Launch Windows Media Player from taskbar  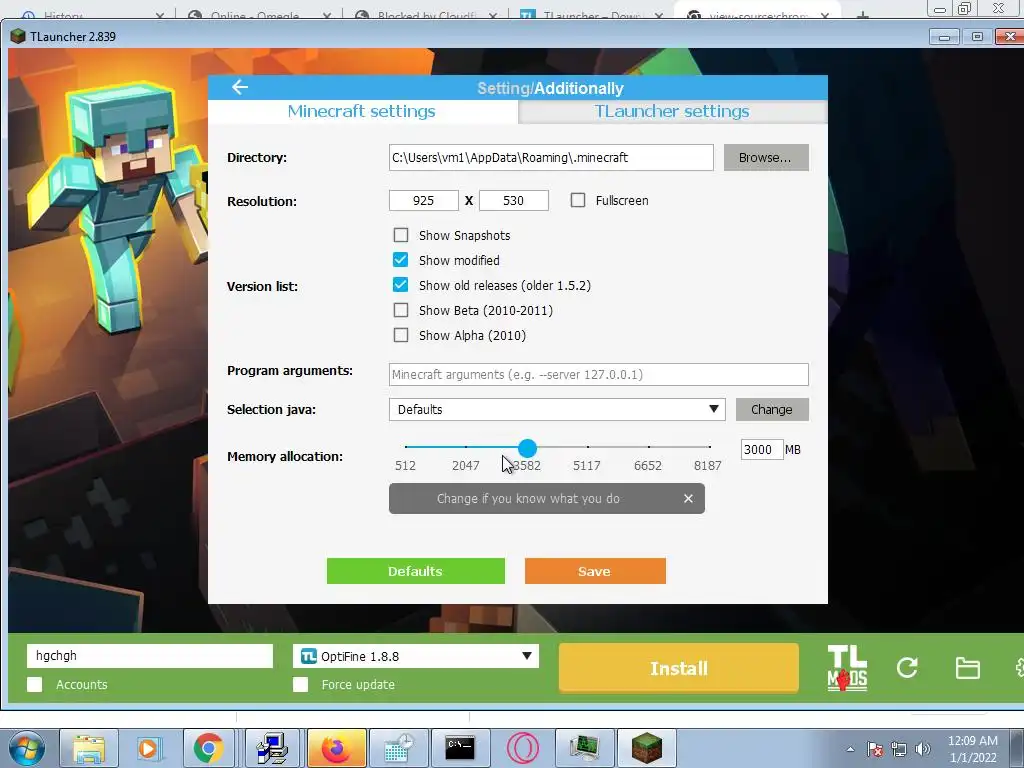[148, 748]
